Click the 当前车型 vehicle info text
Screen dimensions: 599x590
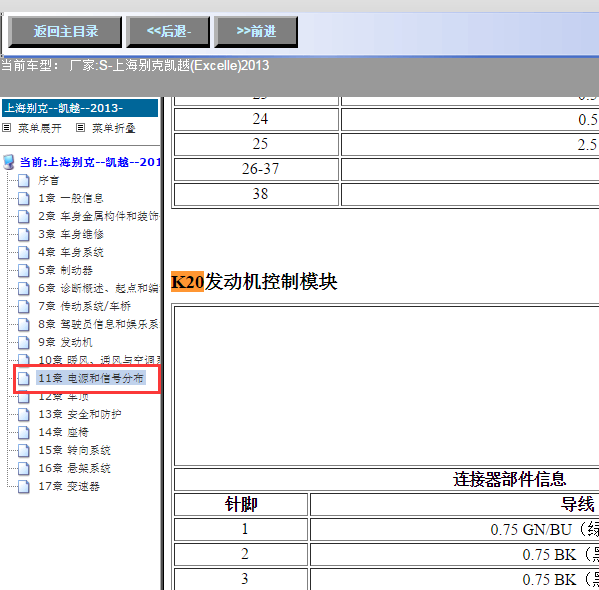click(135, 66)
